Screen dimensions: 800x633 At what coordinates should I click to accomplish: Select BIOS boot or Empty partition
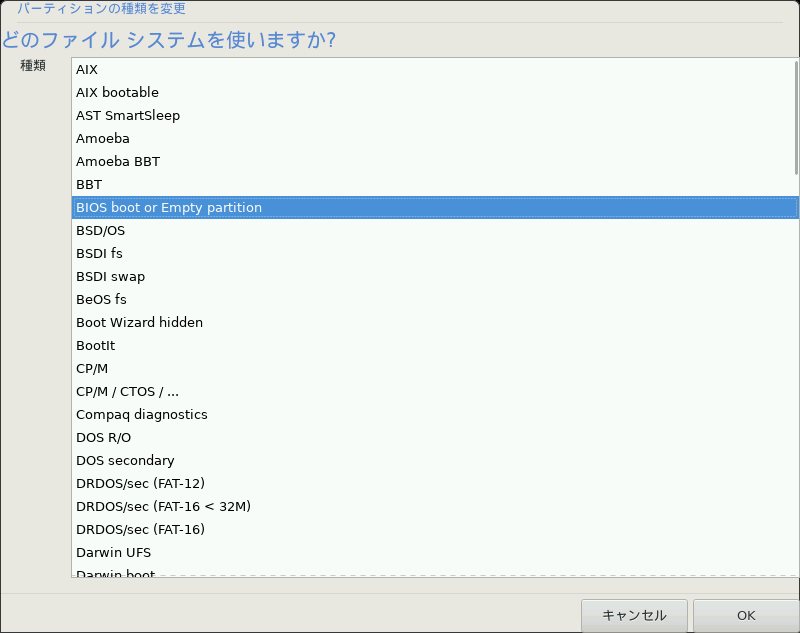(x=435, y=208)
